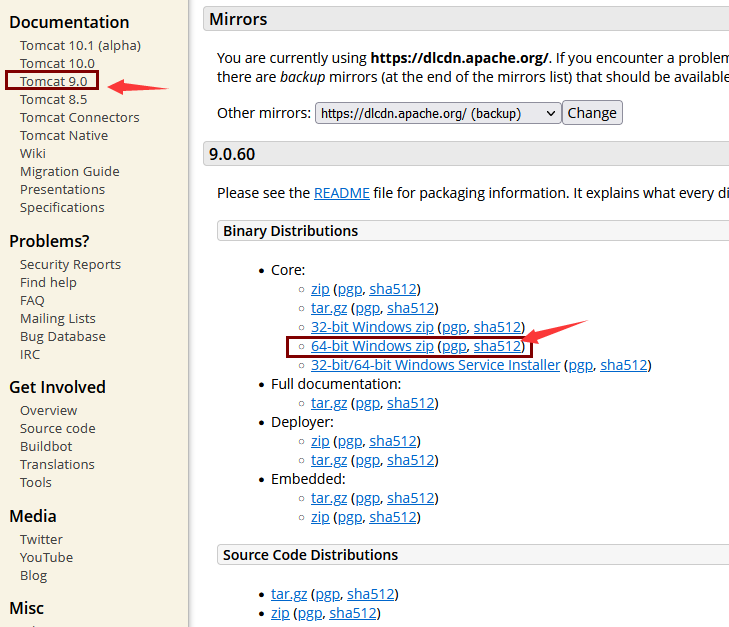Screen dimensions: 729x627
Task: Click the Change mirror button
Action: [x=592, y=113]
